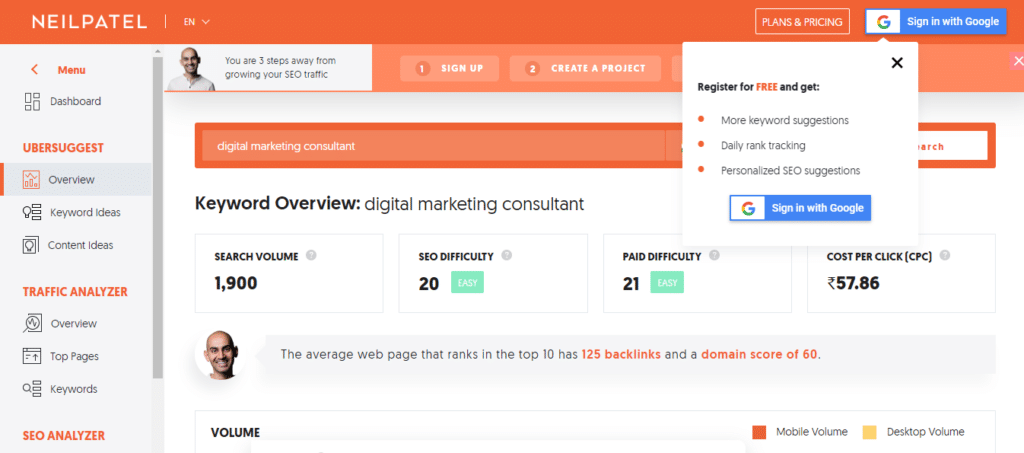
Task: Click the Plans & Pricing button
Action: point(802,22)
